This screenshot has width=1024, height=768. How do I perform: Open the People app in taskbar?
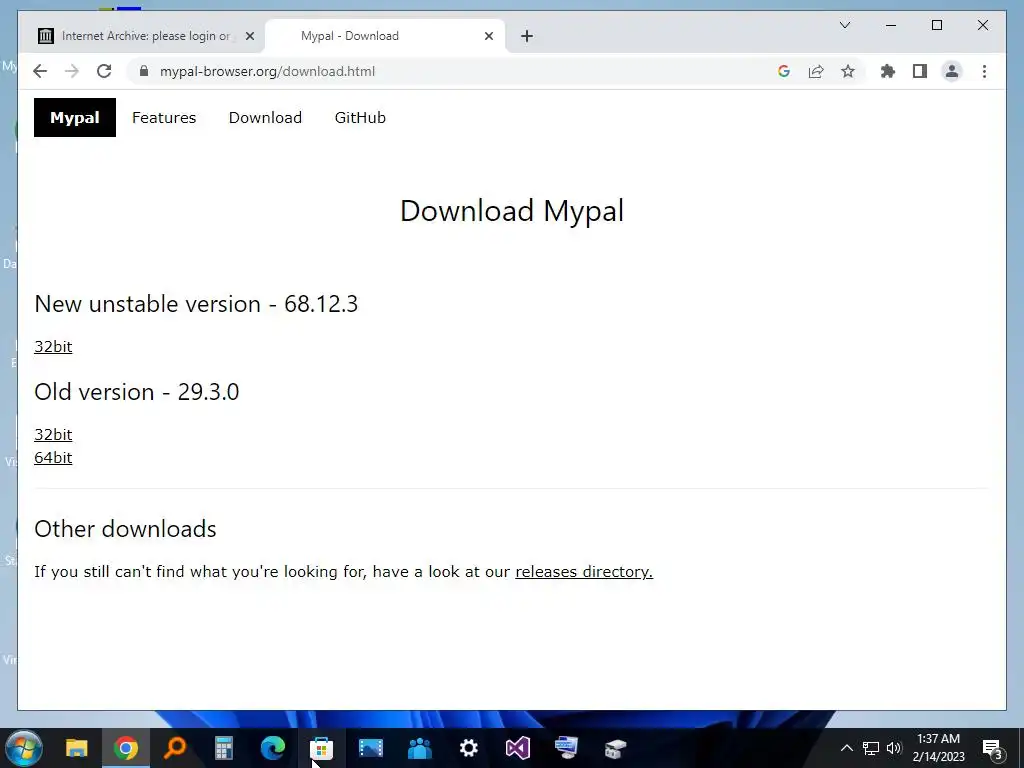tap(419, 748)
